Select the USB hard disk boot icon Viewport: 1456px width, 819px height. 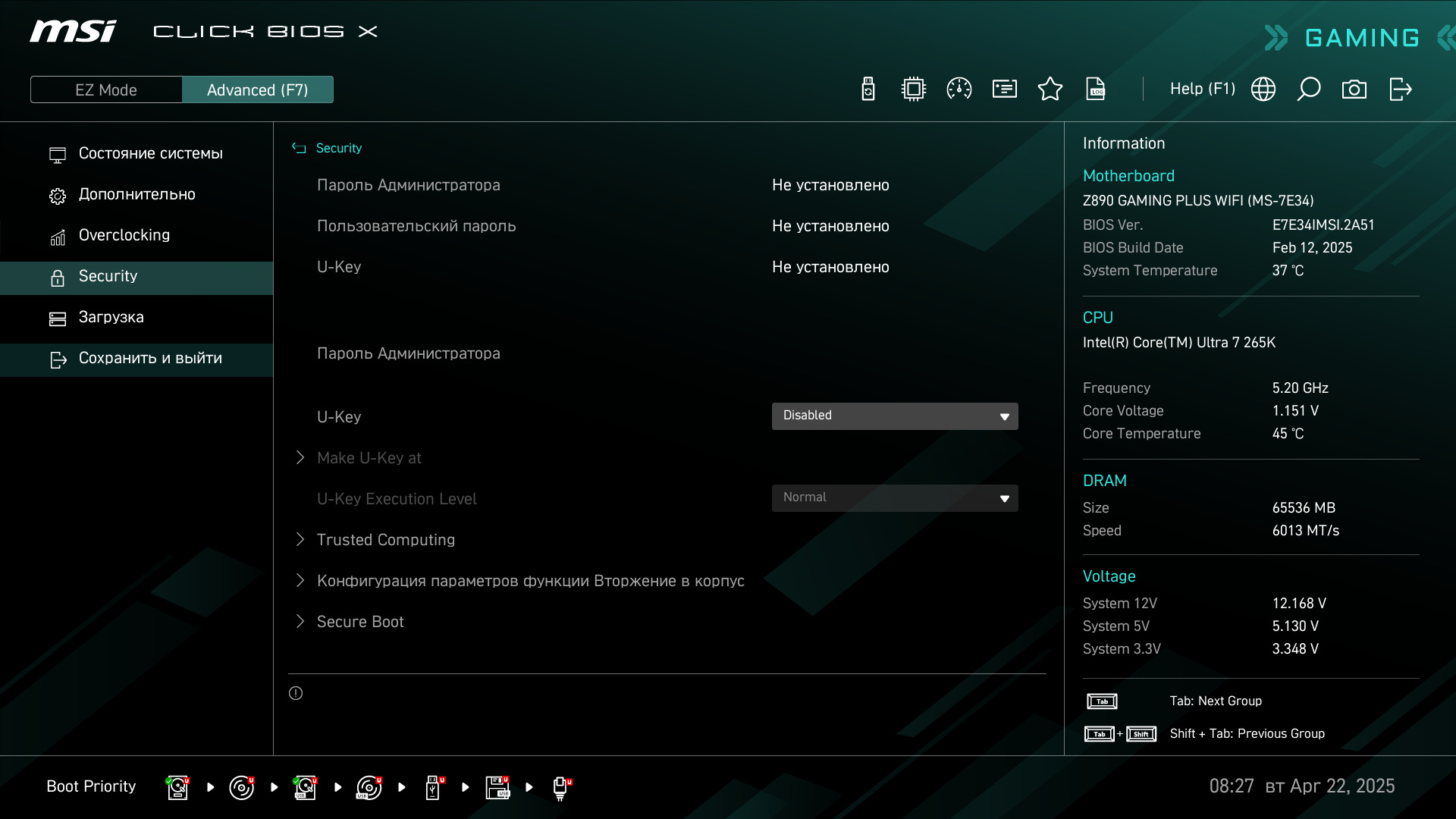[305, 787]
